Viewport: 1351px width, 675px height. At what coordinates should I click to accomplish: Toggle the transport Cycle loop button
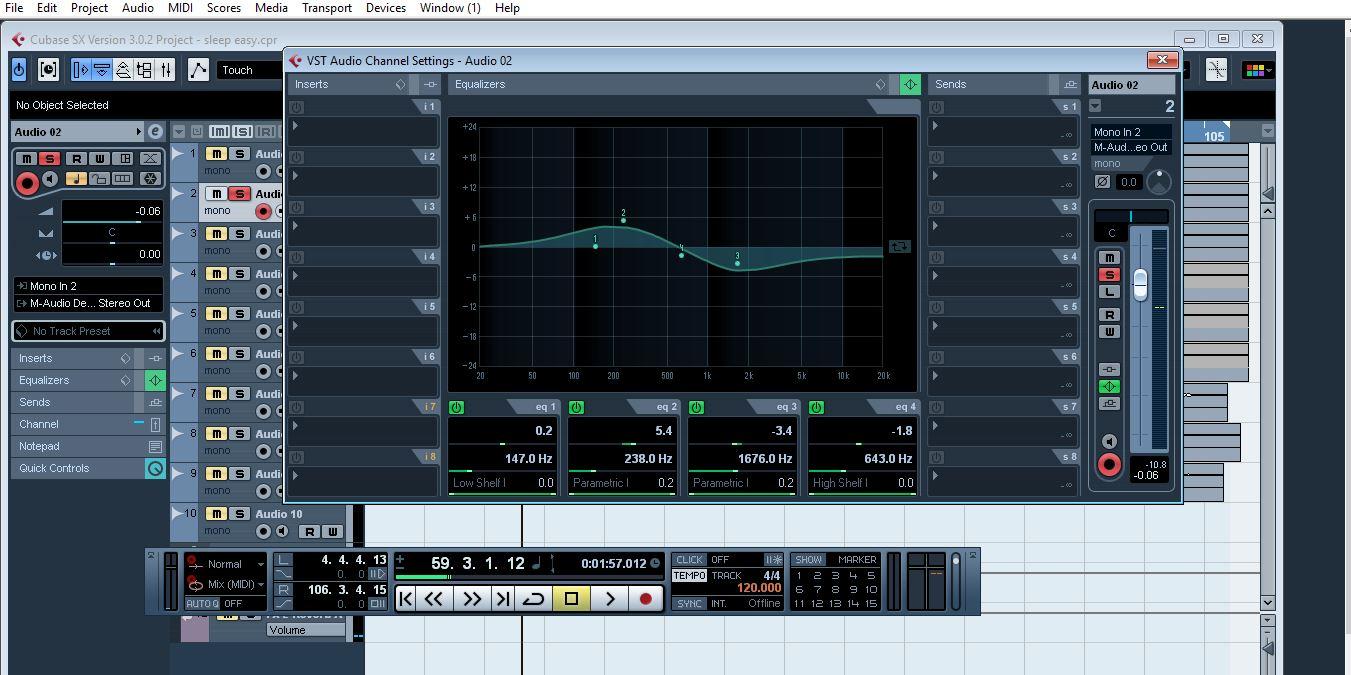[x=533, y=599]
